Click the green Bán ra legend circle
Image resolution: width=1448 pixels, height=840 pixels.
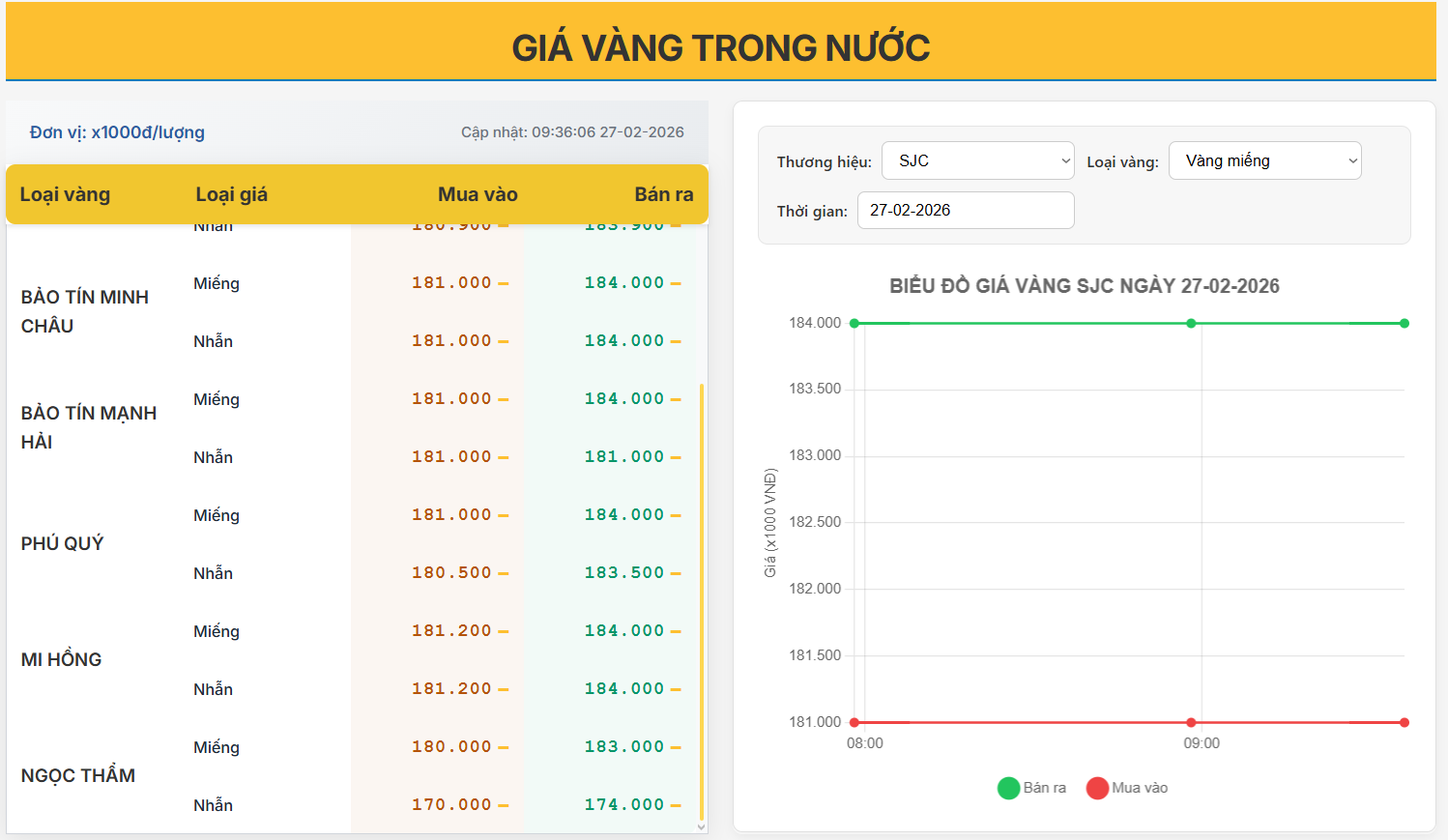pos(1008,788)
